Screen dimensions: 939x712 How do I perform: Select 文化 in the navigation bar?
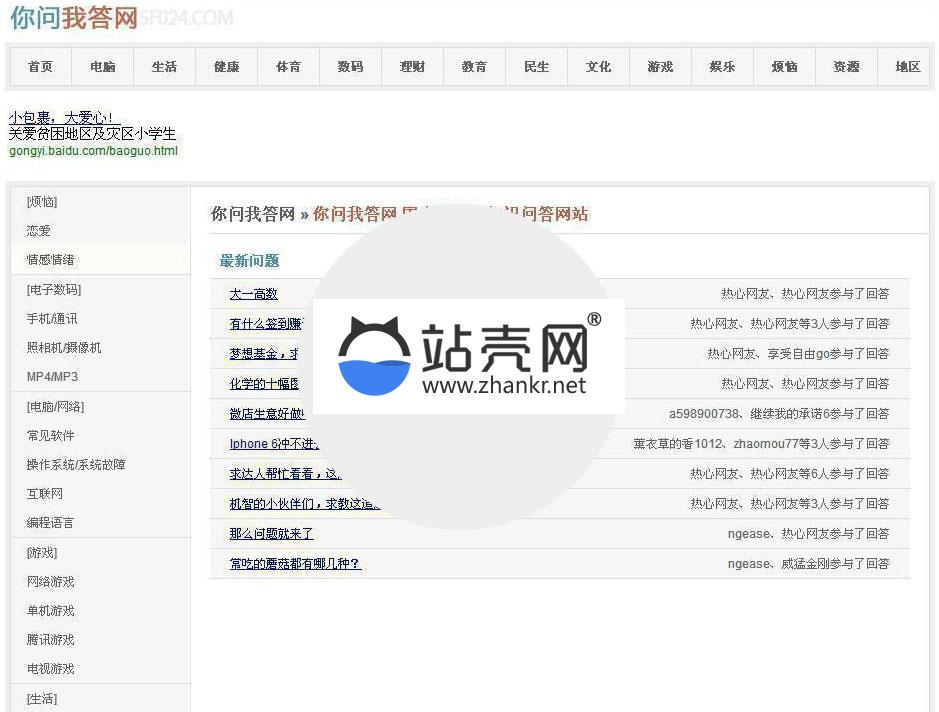598,66
